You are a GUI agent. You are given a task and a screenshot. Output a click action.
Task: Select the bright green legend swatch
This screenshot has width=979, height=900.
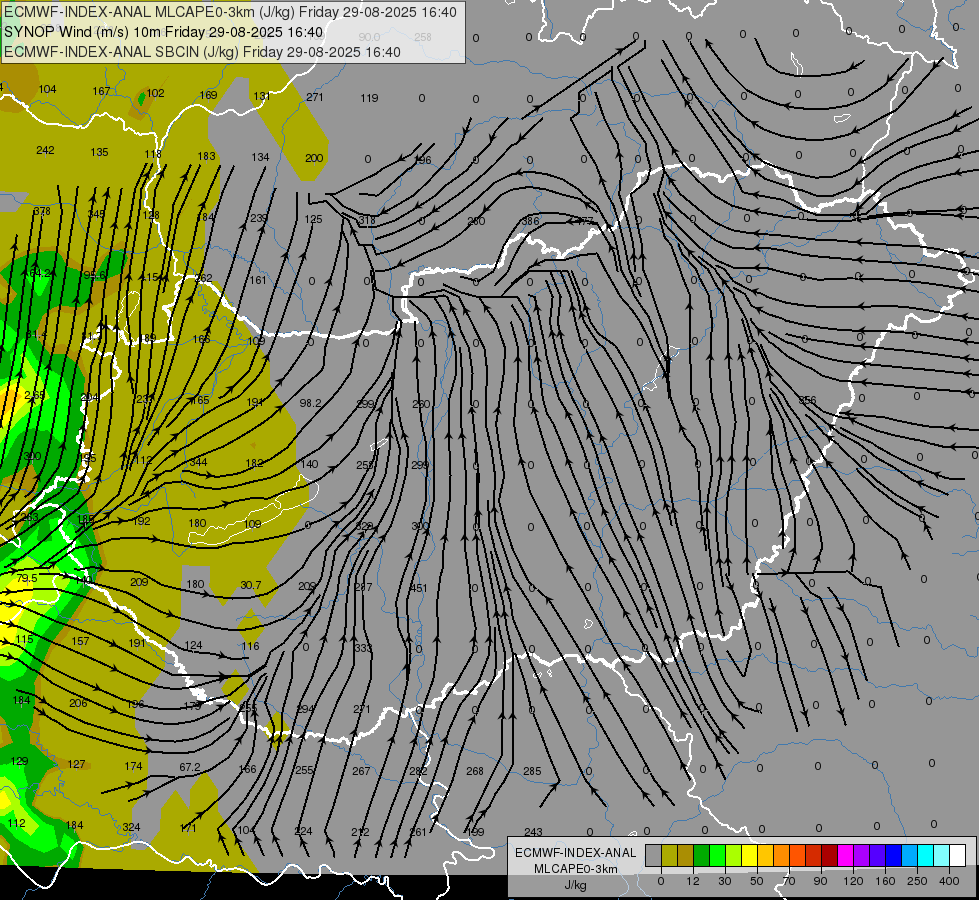pyautogui.click(x=717, y=853)
